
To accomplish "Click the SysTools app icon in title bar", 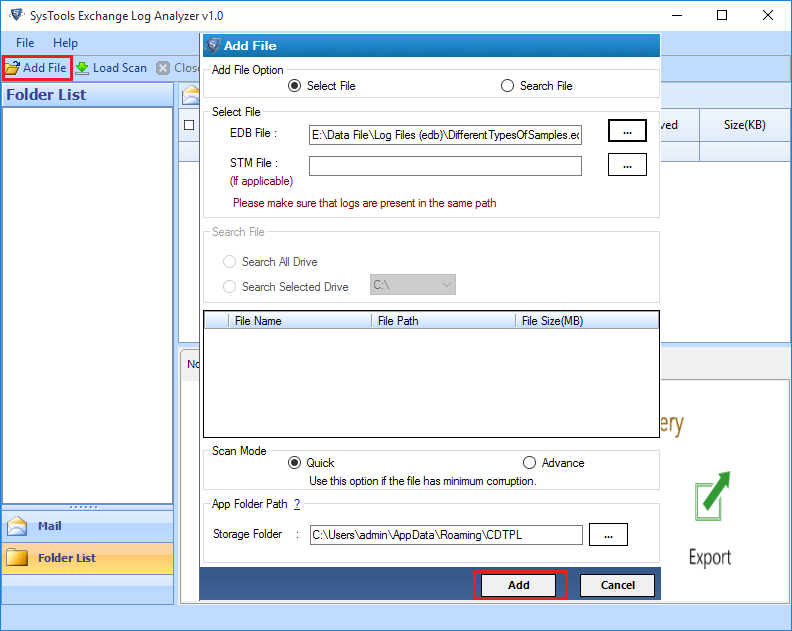I will click(x=16, y=15).
